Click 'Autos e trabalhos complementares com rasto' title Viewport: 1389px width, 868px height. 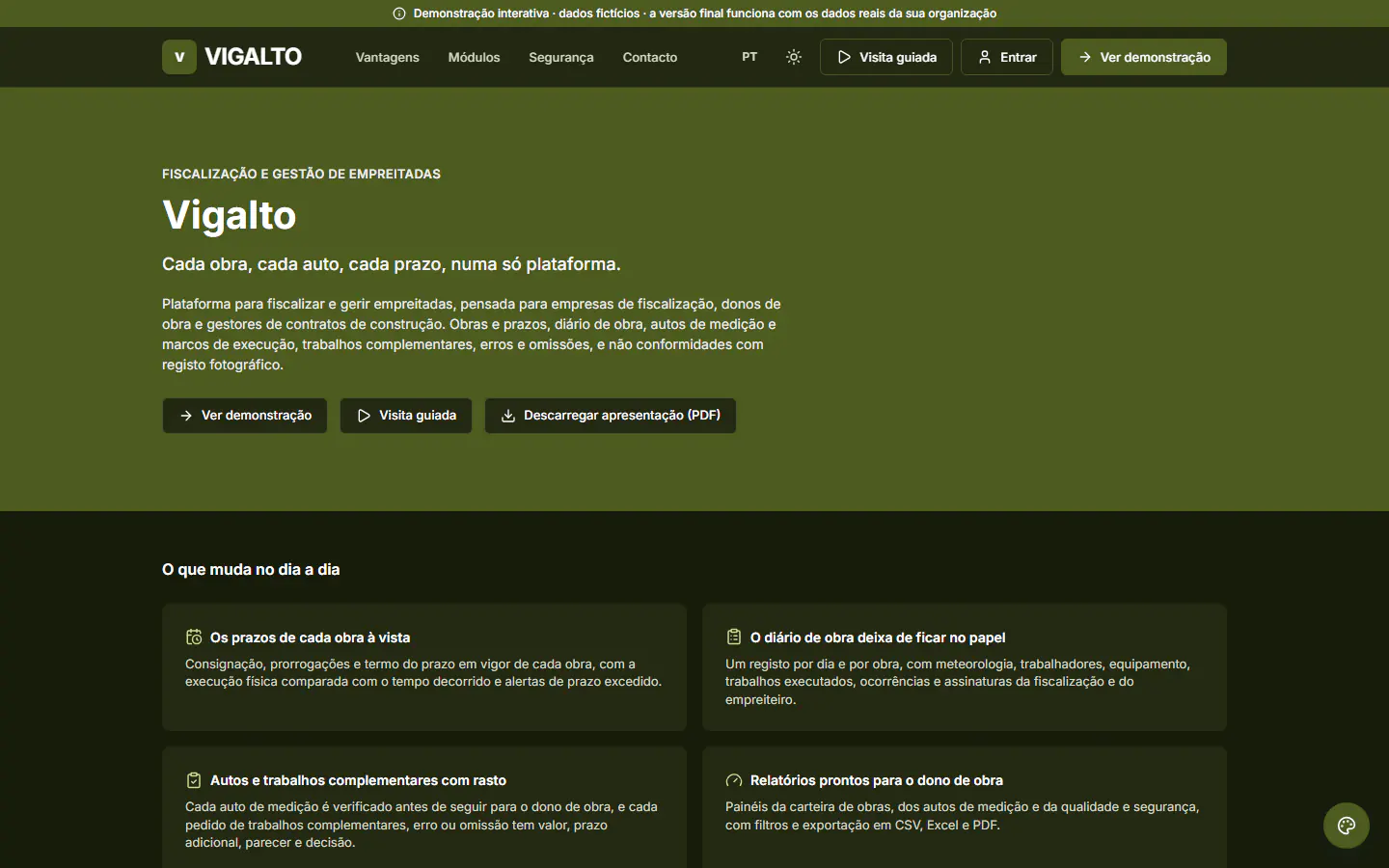(358, 780)
